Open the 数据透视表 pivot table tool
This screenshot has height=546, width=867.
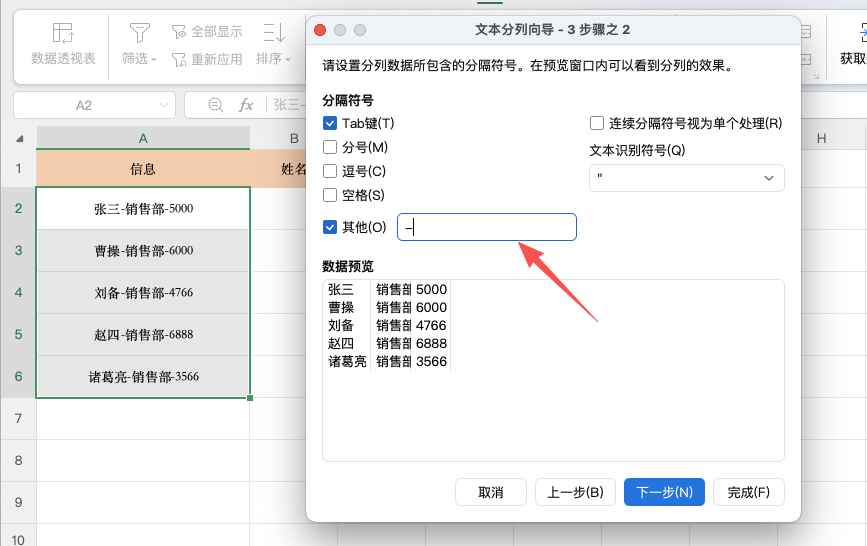(x=63, y=44)
